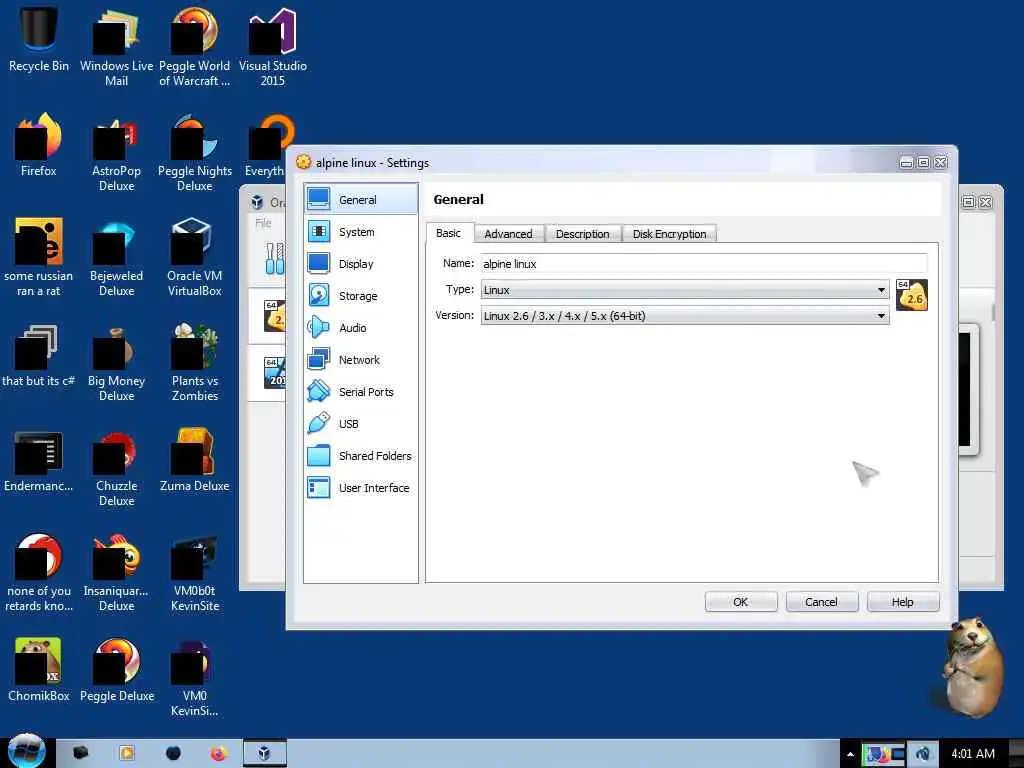Select the Insaniquarium Deluxe desktop icon
Viewport: 1024px width, 768px height.
click(x=116, y=573)
